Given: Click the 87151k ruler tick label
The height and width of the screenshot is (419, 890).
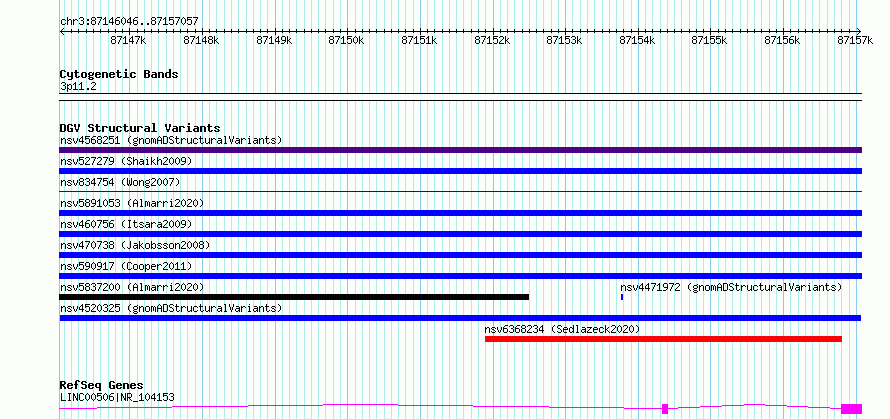Looking at the screenshot, I should click(419, 40).
